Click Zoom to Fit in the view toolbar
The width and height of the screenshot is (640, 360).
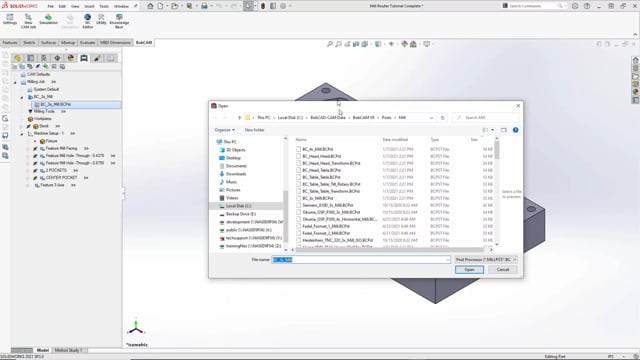[x=330, y=44]
